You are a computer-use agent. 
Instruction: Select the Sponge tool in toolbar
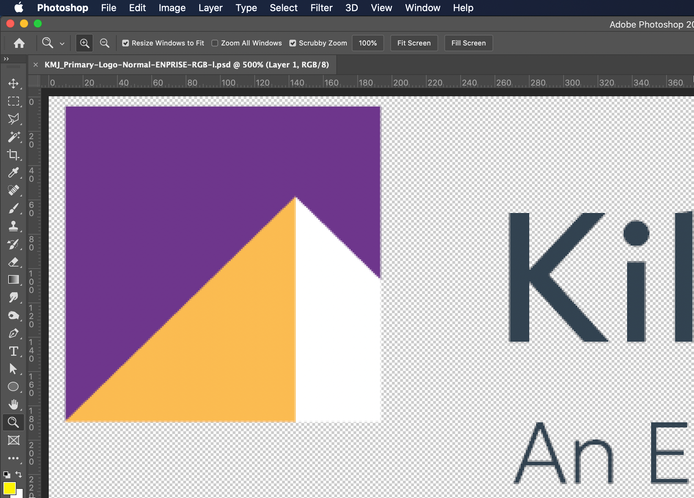coord(13,315)
